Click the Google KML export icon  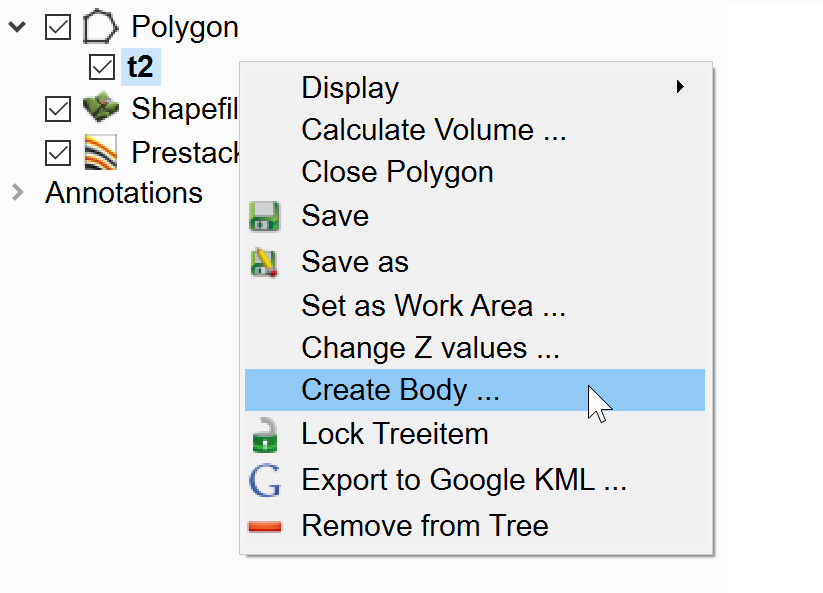[x=264, y=481]
